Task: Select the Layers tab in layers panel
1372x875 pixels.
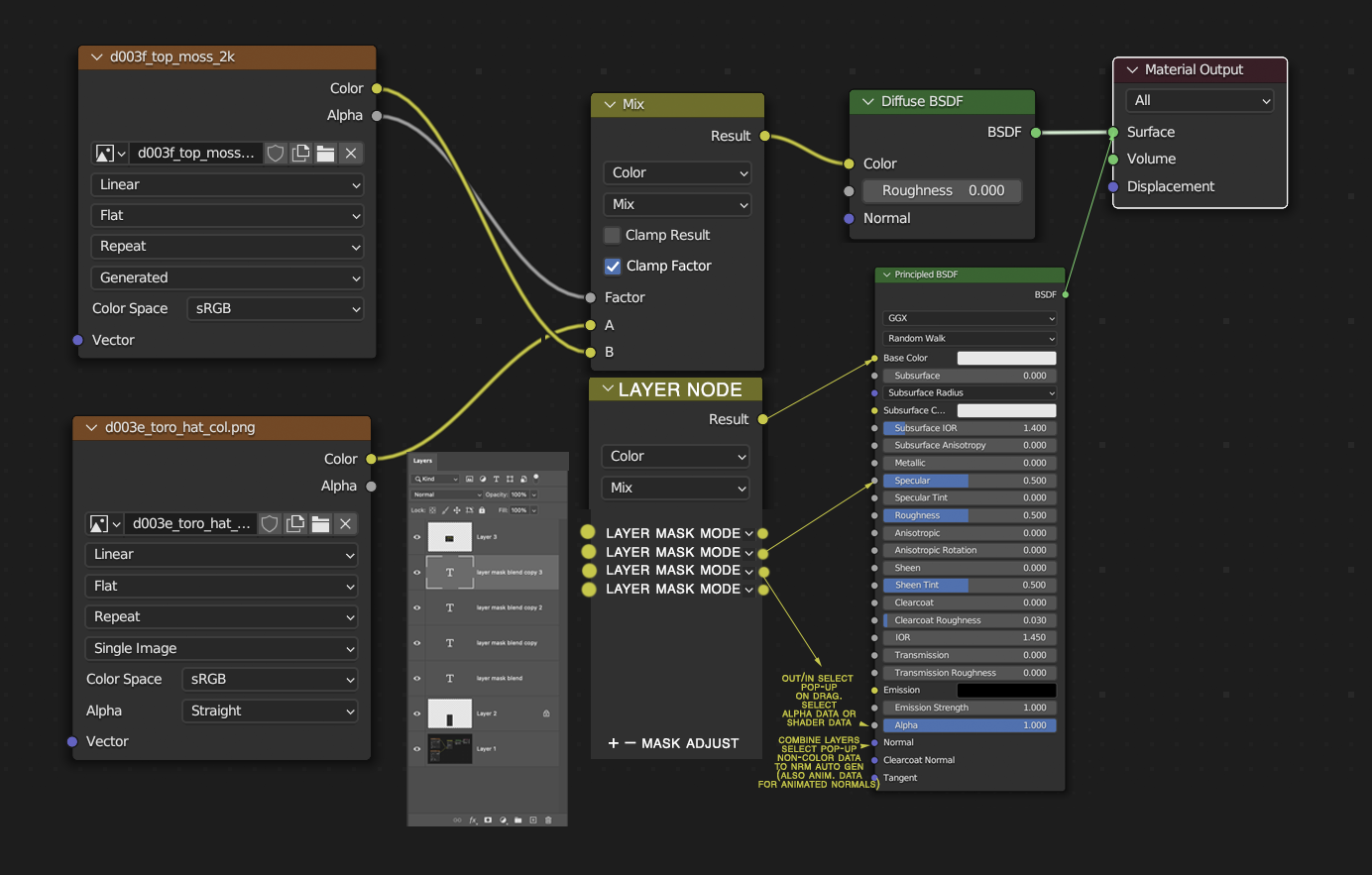Action: [x=423, y=461]
